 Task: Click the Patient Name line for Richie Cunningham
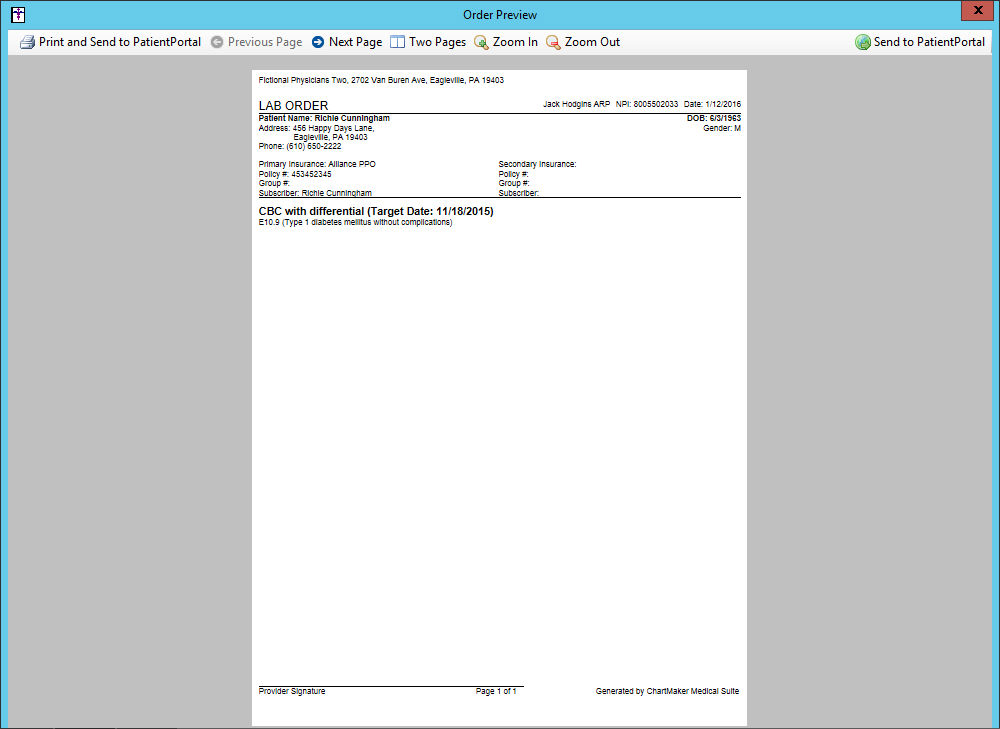324,118
